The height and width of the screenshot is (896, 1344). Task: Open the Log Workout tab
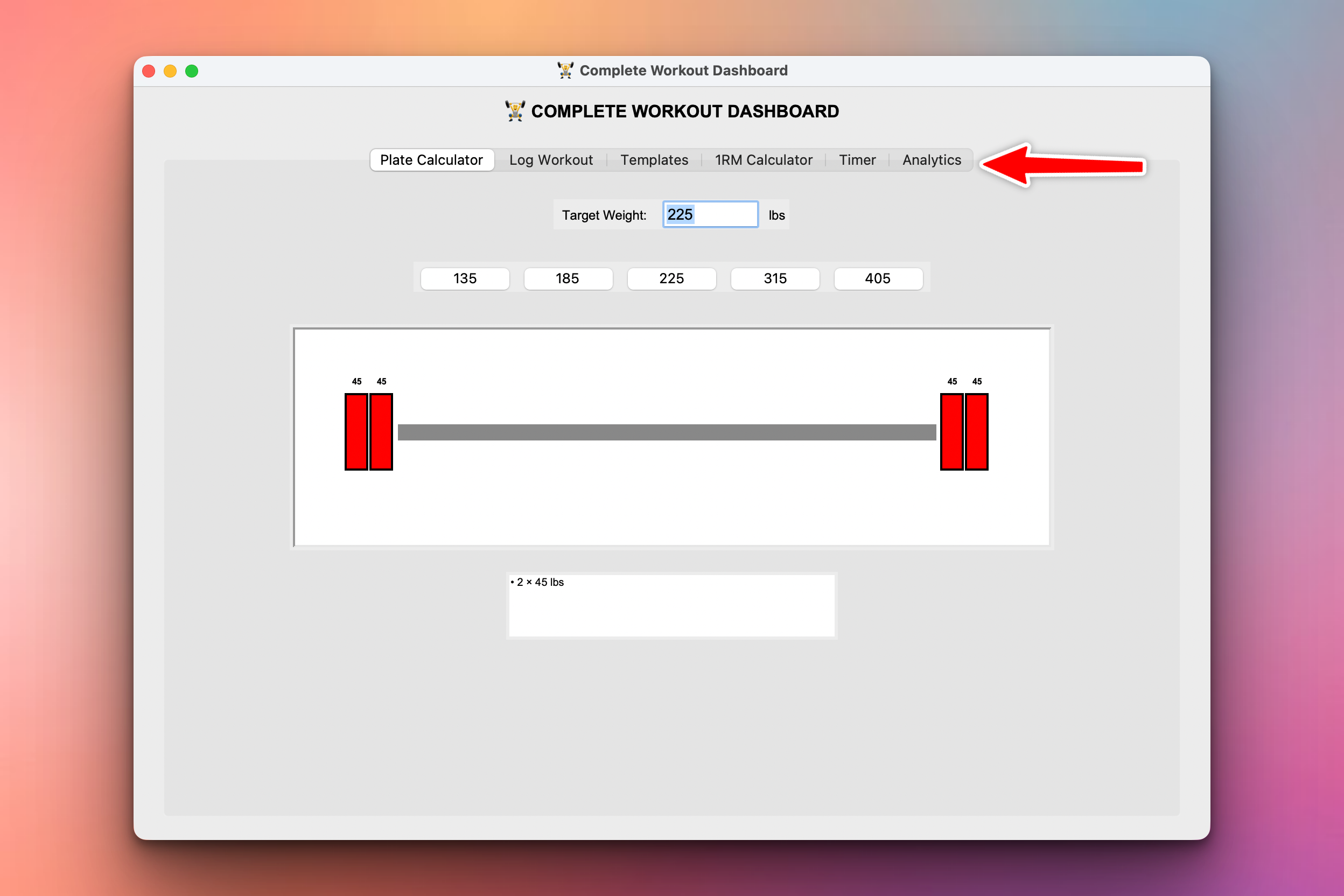pyautogui.click(x=551, y=160)
